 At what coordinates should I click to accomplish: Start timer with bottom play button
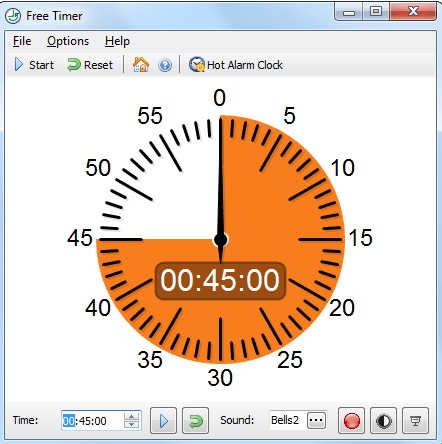[163, 421]
